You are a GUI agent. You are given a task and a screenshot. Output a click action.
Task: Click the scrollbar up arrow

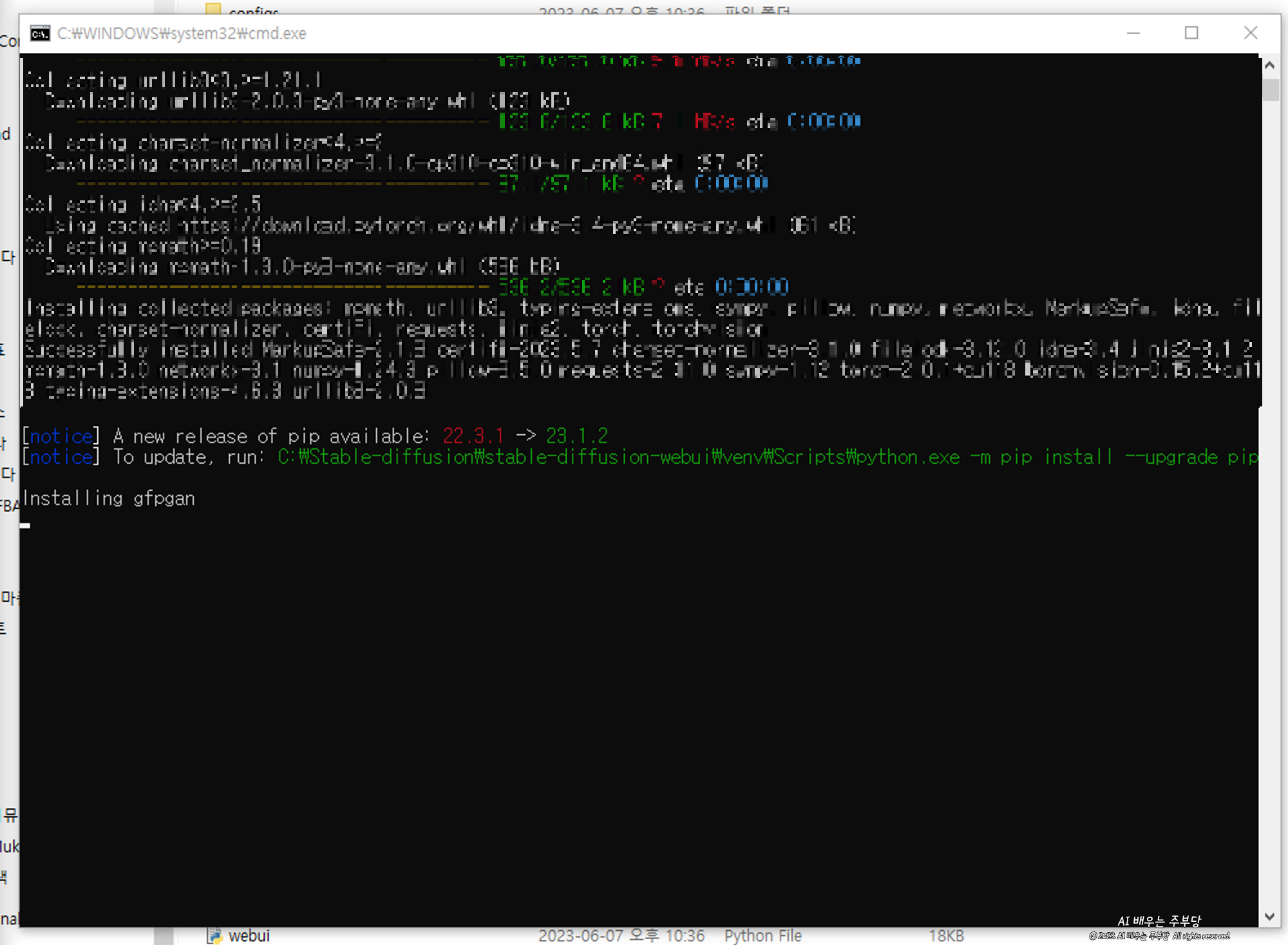coord(1269,64)
